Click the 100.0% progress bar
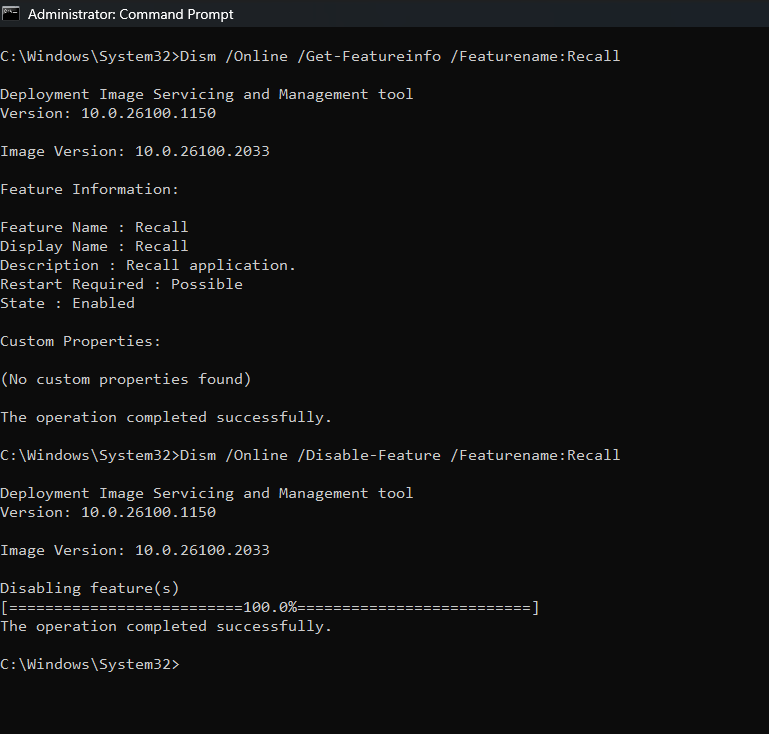 [x=270, y=607]
